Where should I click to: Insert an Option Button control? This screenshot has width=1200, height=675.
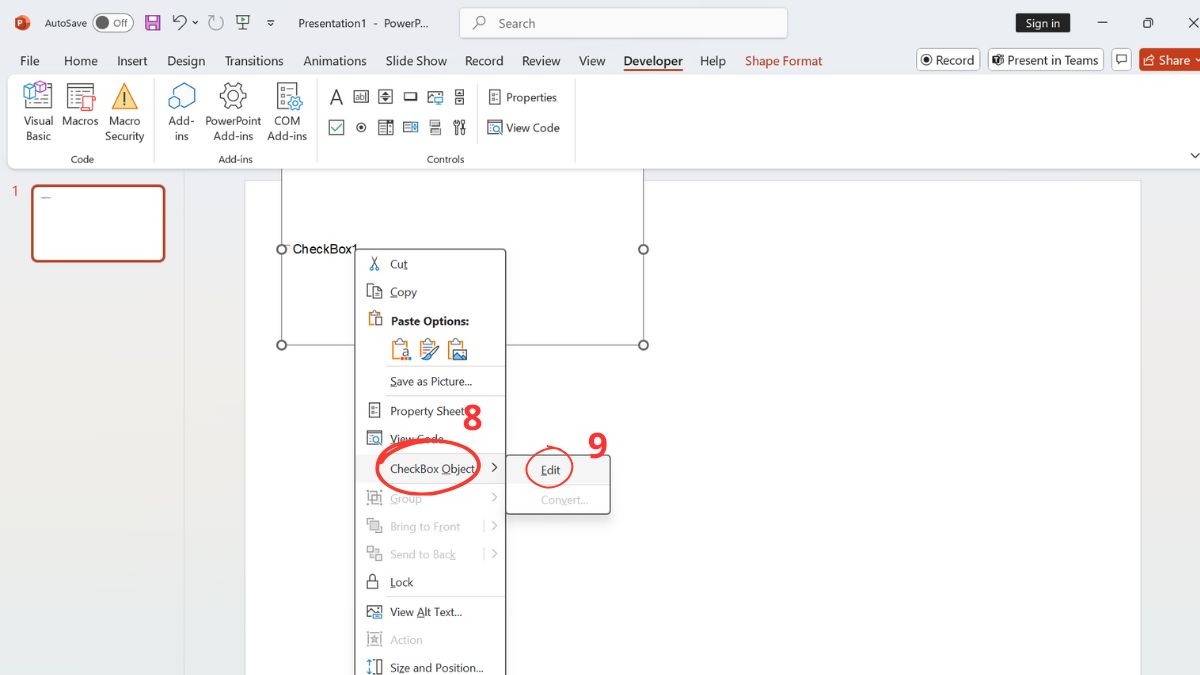point(360,127)
